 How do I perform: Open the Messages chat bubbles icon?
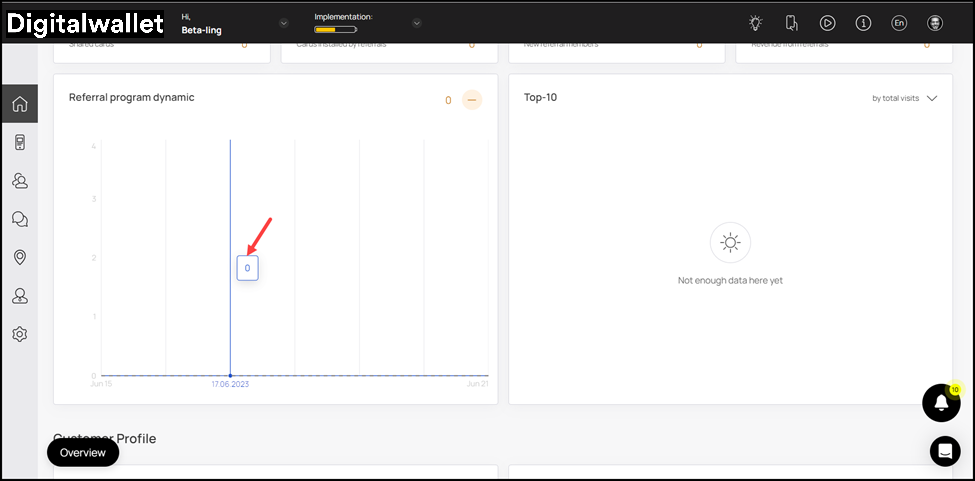(x=19, y=219)
